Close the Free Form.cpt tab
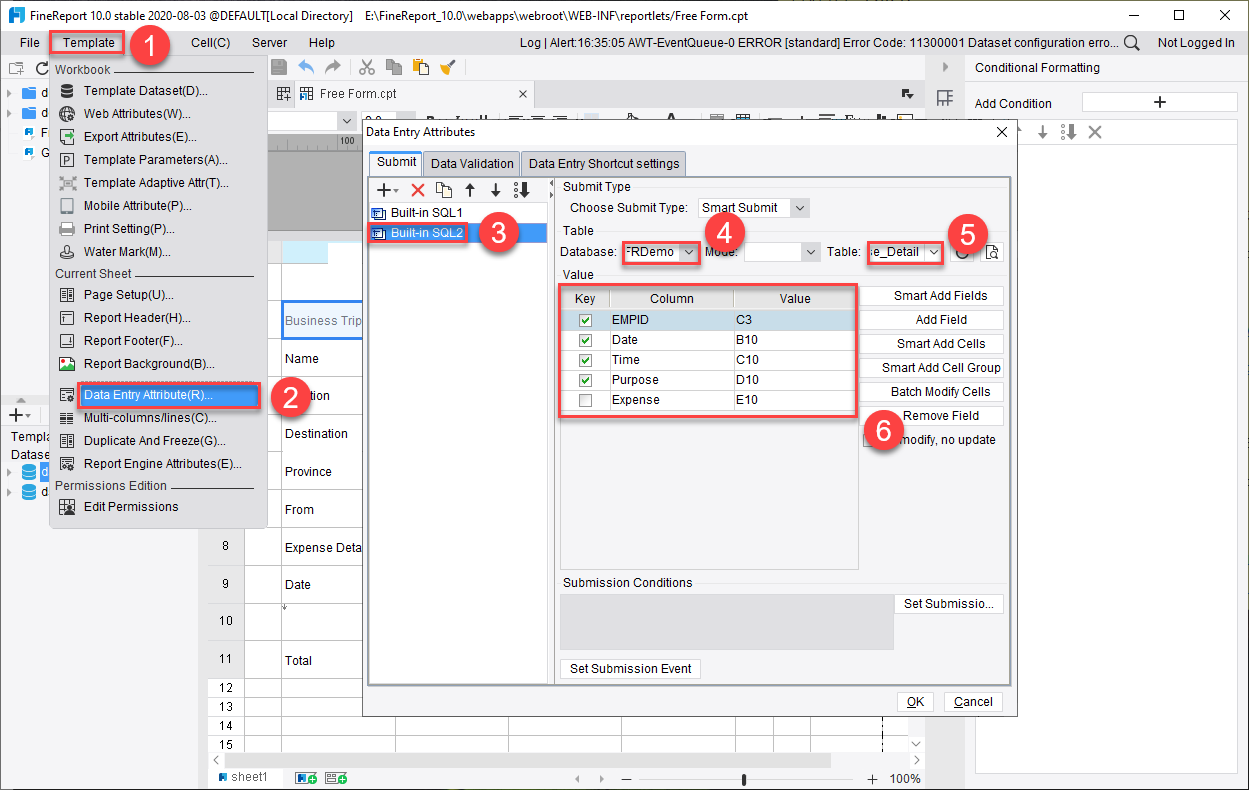The height and width of the screenshot is (790, 1249). click(x=521, y=93)
